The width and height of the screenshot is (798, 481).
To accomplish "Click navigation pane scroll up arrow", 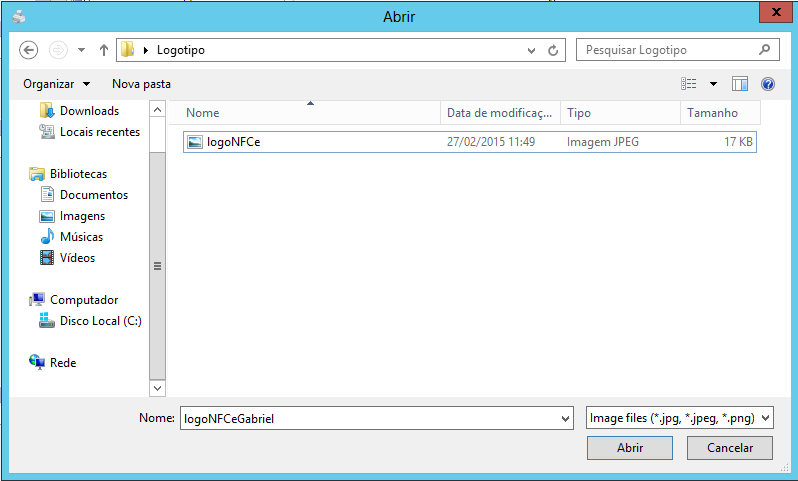I will point(157,109).
